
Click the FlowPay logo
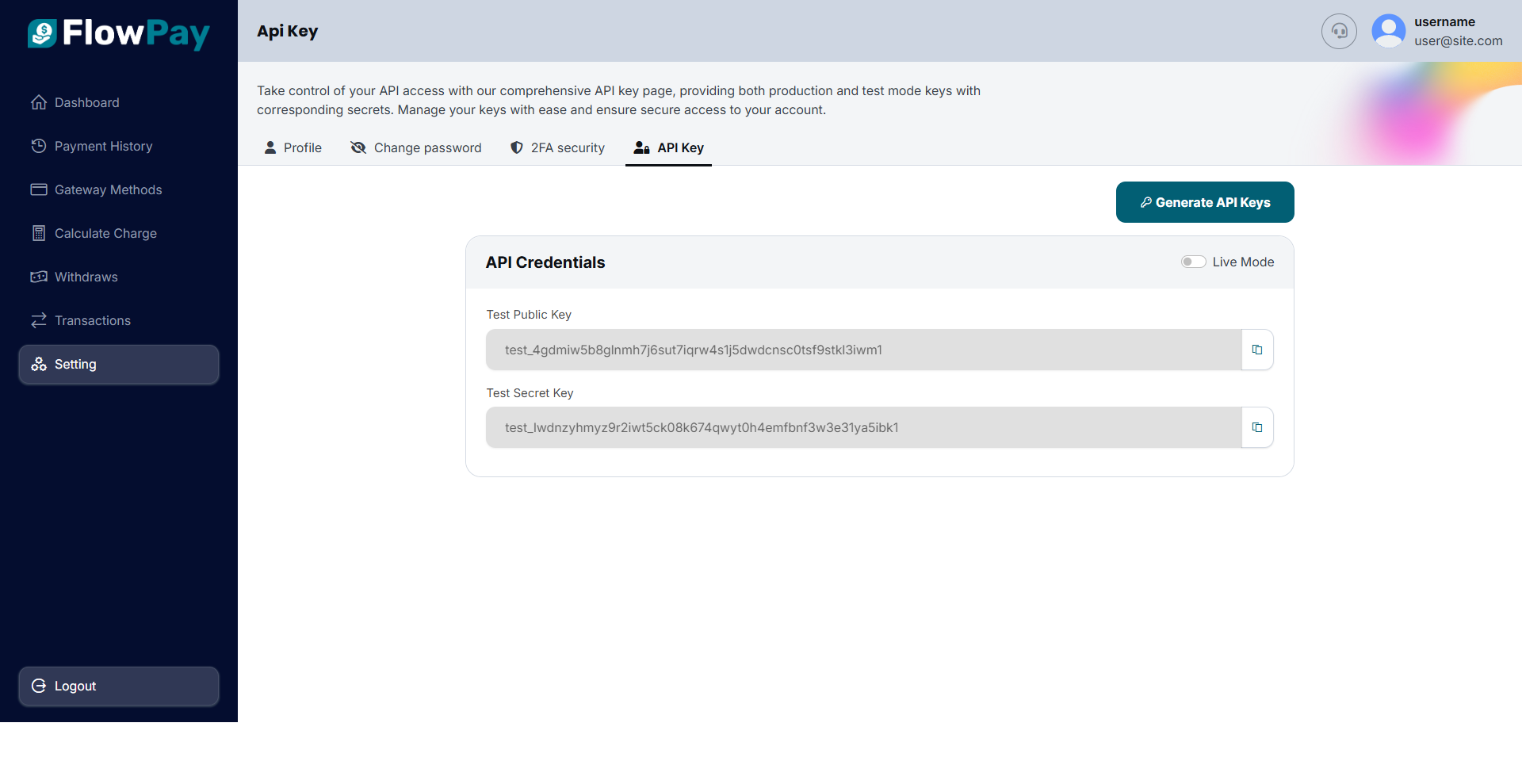point(119,33)
